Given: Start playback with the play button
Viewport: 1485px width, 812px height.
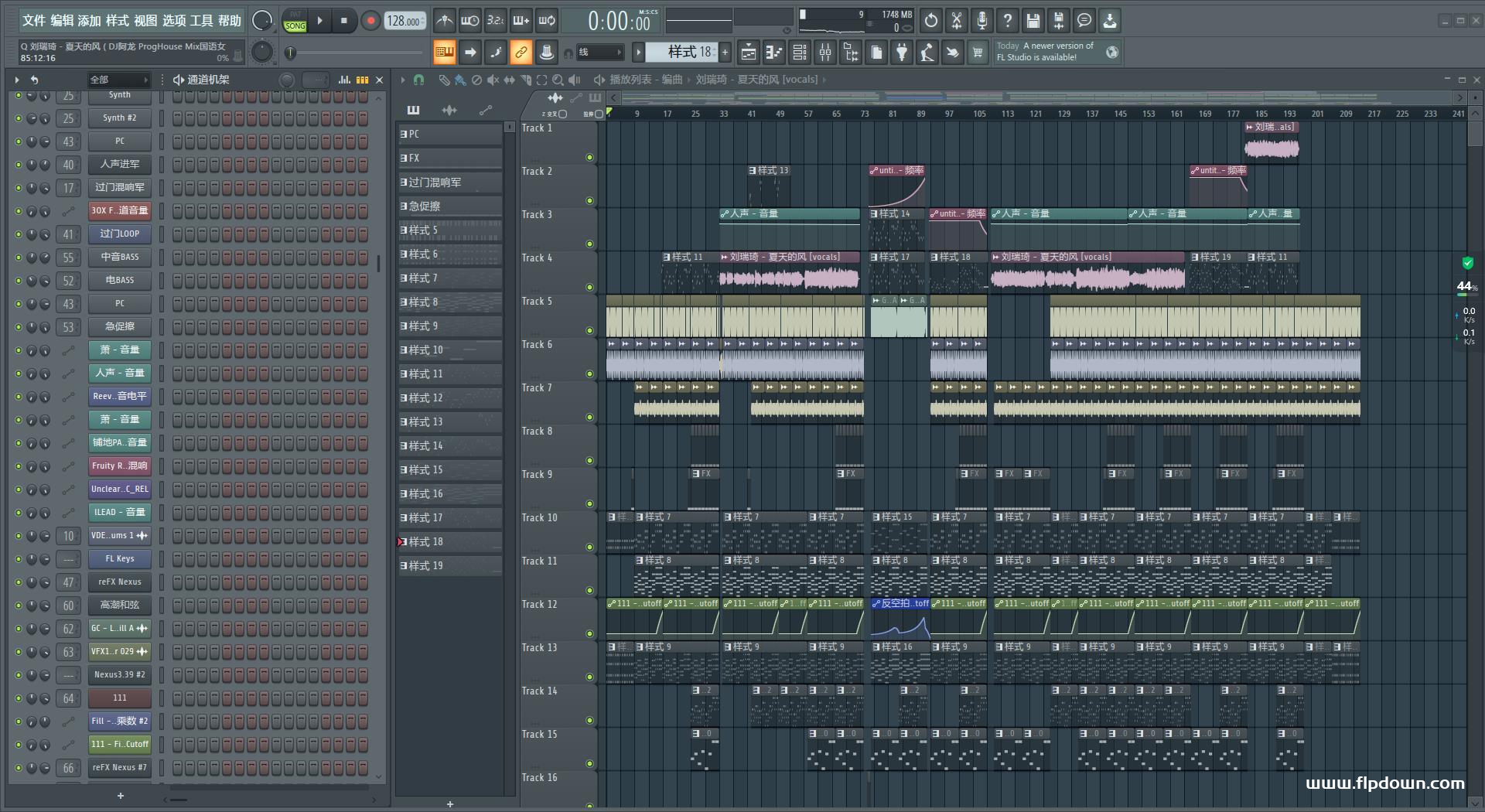Looking at the screenshot, I should [319, 21].
